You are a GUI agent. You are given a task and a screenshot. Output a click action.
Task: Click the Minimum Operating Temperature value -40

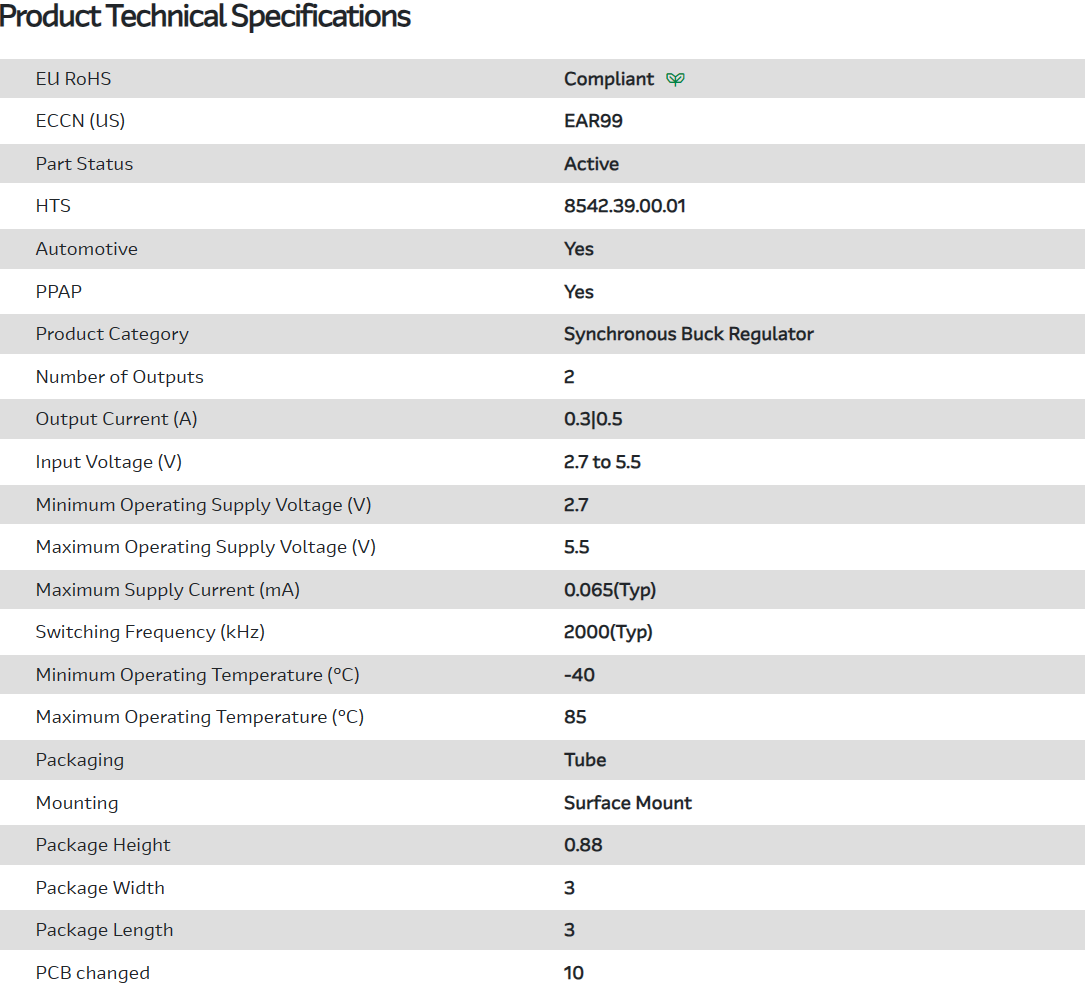(579, 675)
